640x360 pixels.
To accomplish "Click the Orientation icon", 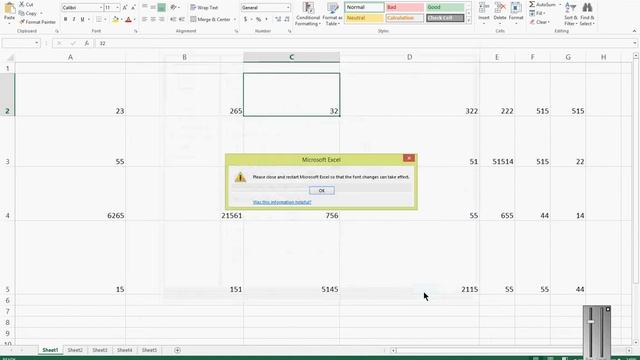I will coord(173,7).
